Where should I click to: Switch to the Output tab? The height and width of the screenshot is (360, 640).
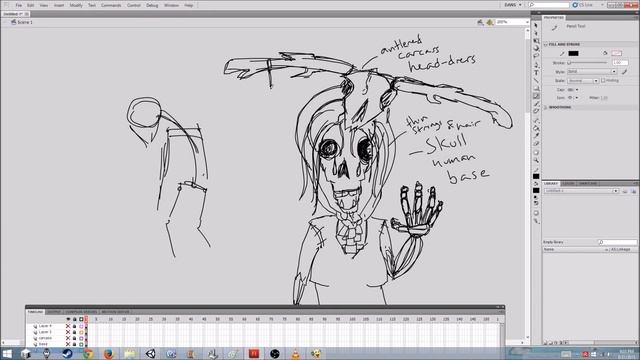53,312
